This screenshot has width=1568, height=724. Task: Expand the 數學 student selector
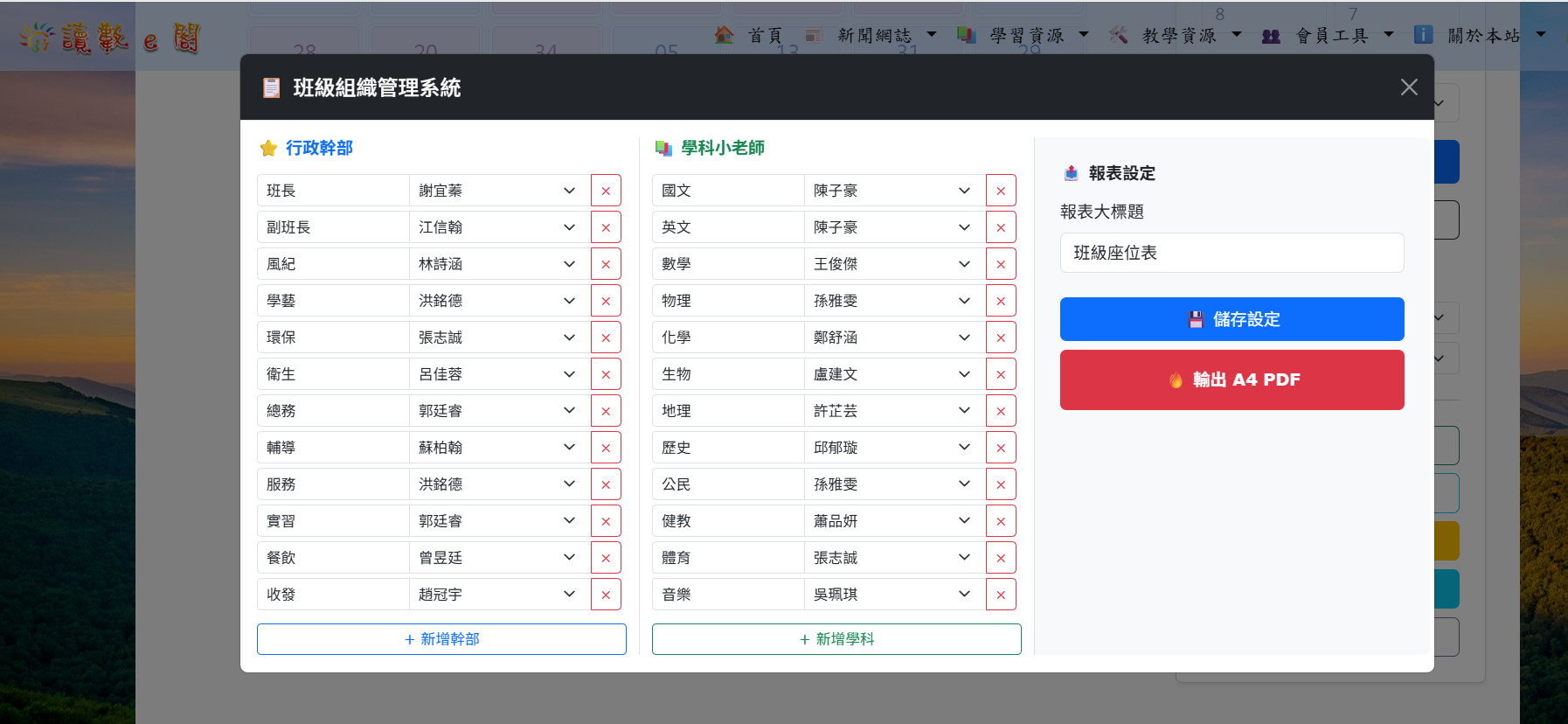893,264
